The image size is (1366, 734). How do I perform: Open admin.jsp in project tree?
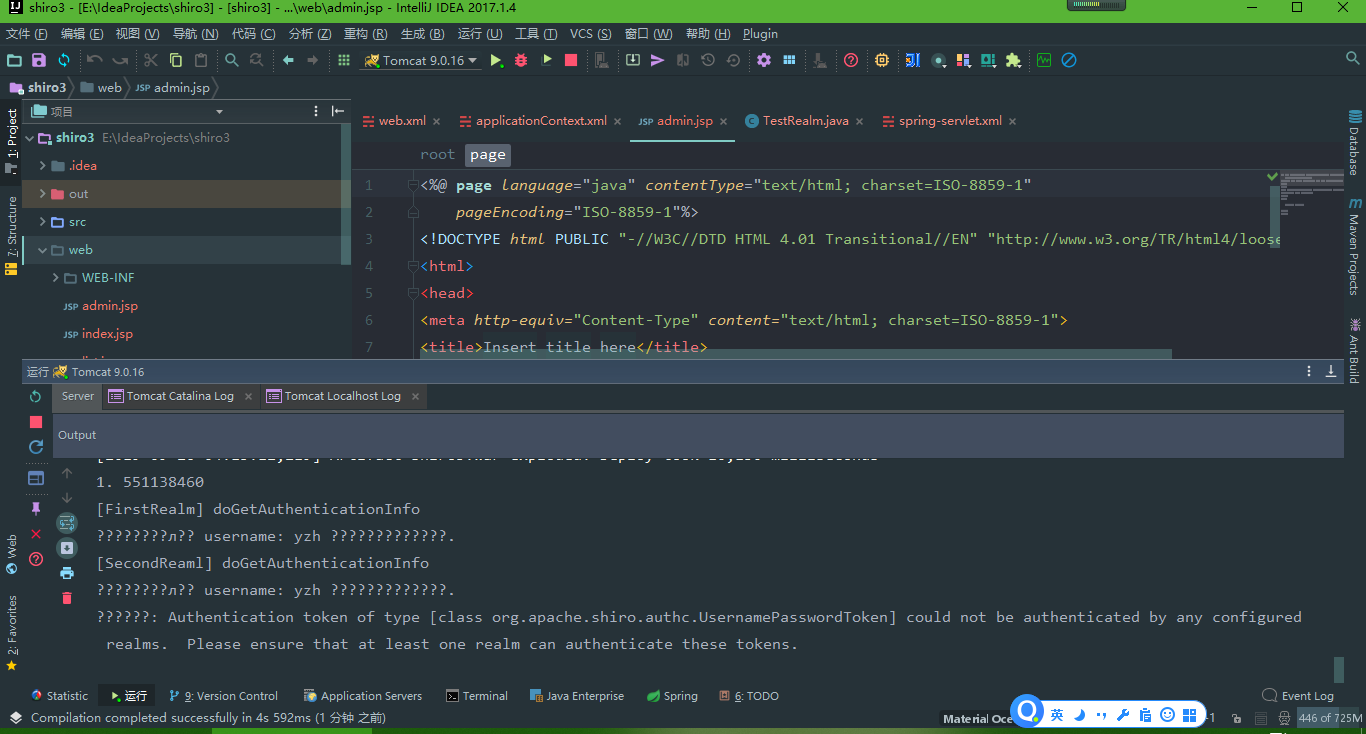pos(109,306)
